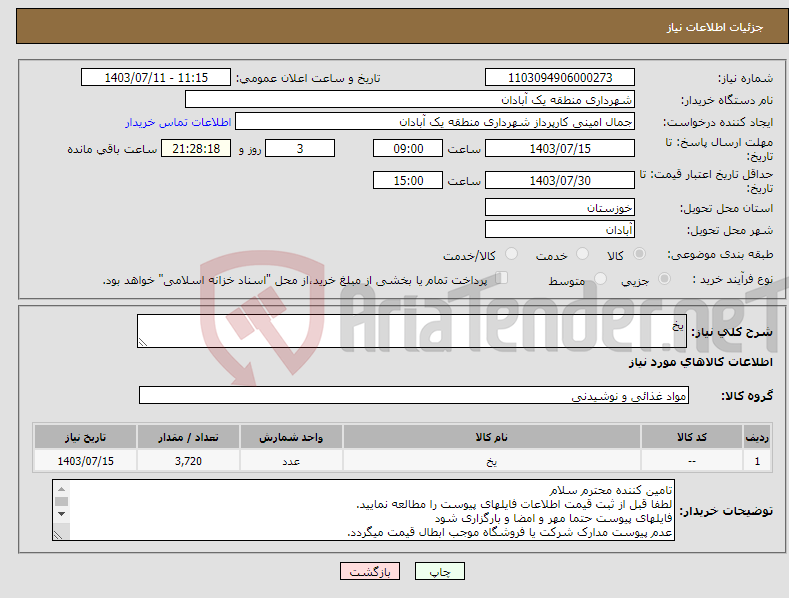789x598 pixels.
Task: Click the کد کالا column header
Action: tap(692, 437)
